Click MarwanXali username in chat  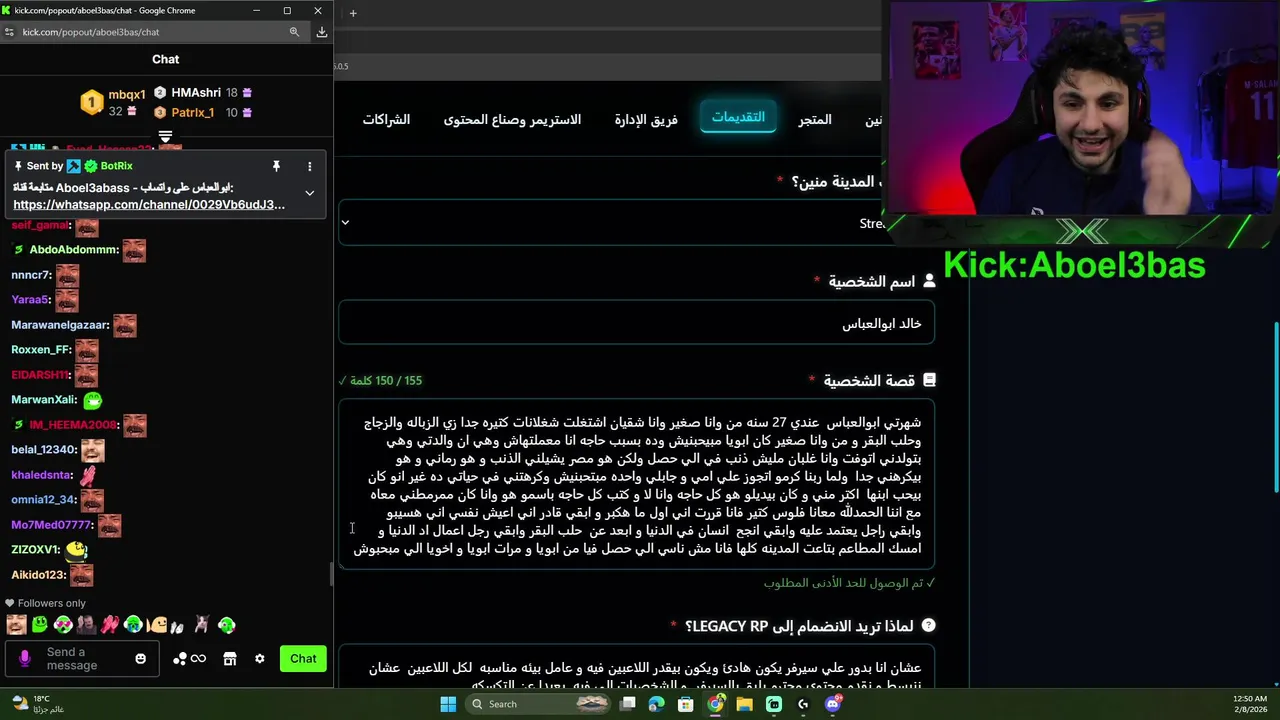pyautogui.click(x=44, y=400)
